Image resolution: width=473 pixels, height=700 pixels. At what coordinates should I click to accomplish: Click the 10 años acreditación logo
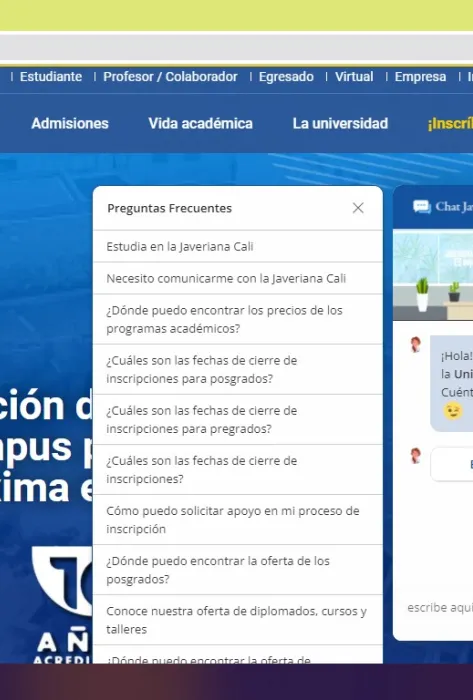(62, 605)
